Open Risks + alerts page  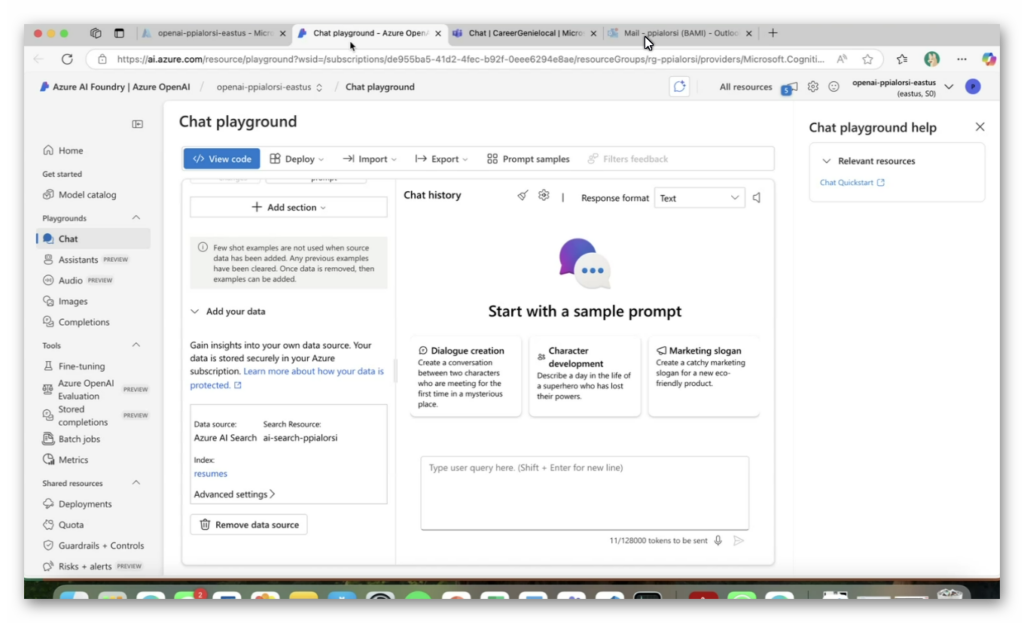[85, 566]
